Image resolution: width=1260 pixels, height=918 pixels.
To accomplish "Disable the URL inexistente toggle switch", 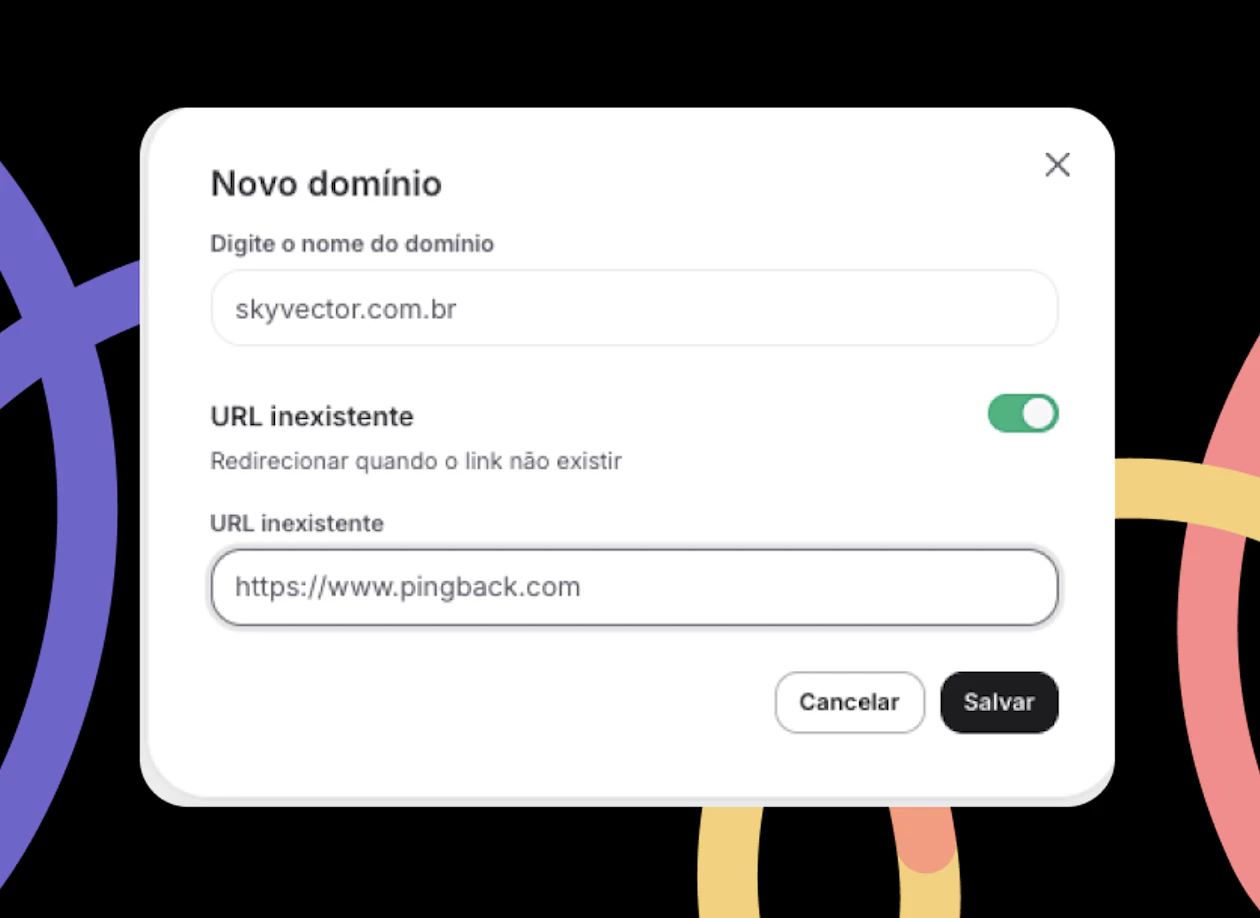I will (x=1023, y=413).
